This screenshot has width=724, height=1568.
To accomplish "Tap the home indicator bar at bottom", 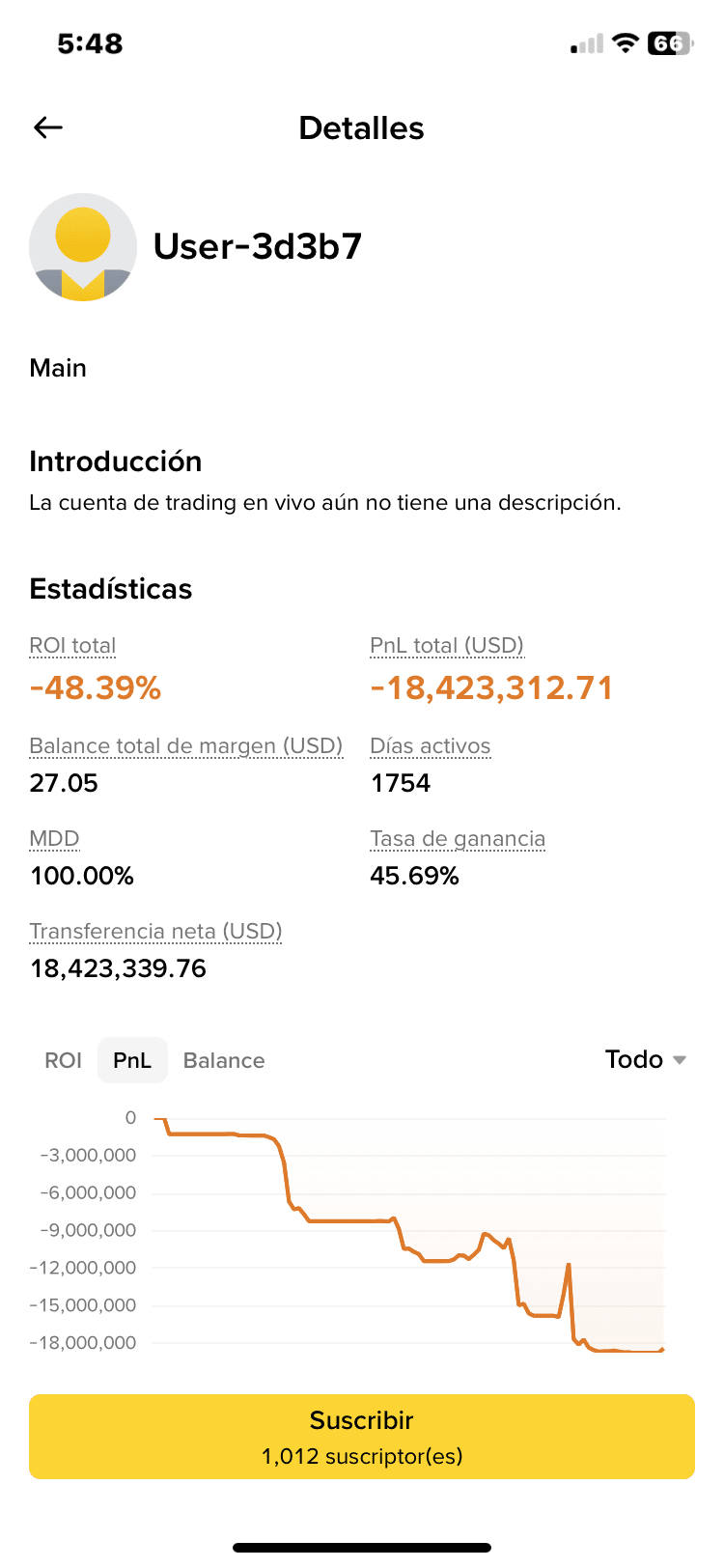I will coord(362,1548).
